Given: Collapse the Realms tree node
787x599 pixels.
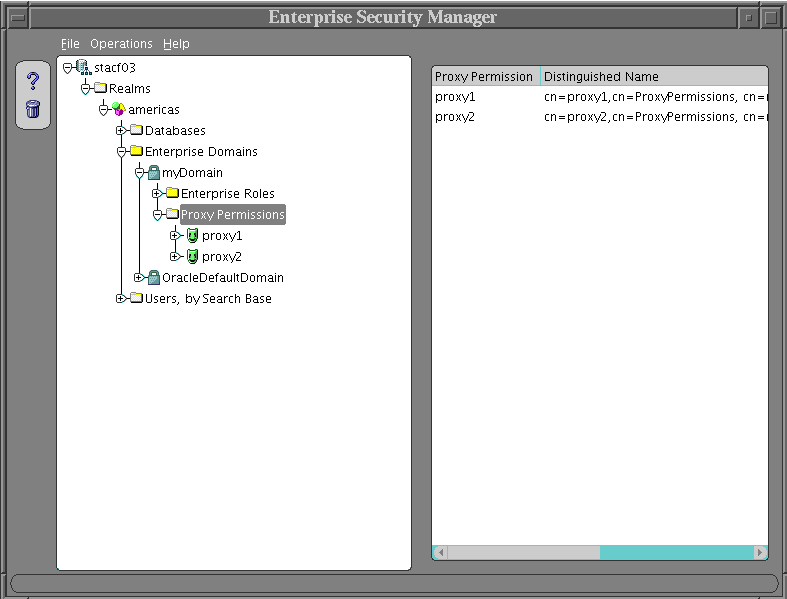Looking at the screenshot, I should 85,88.
